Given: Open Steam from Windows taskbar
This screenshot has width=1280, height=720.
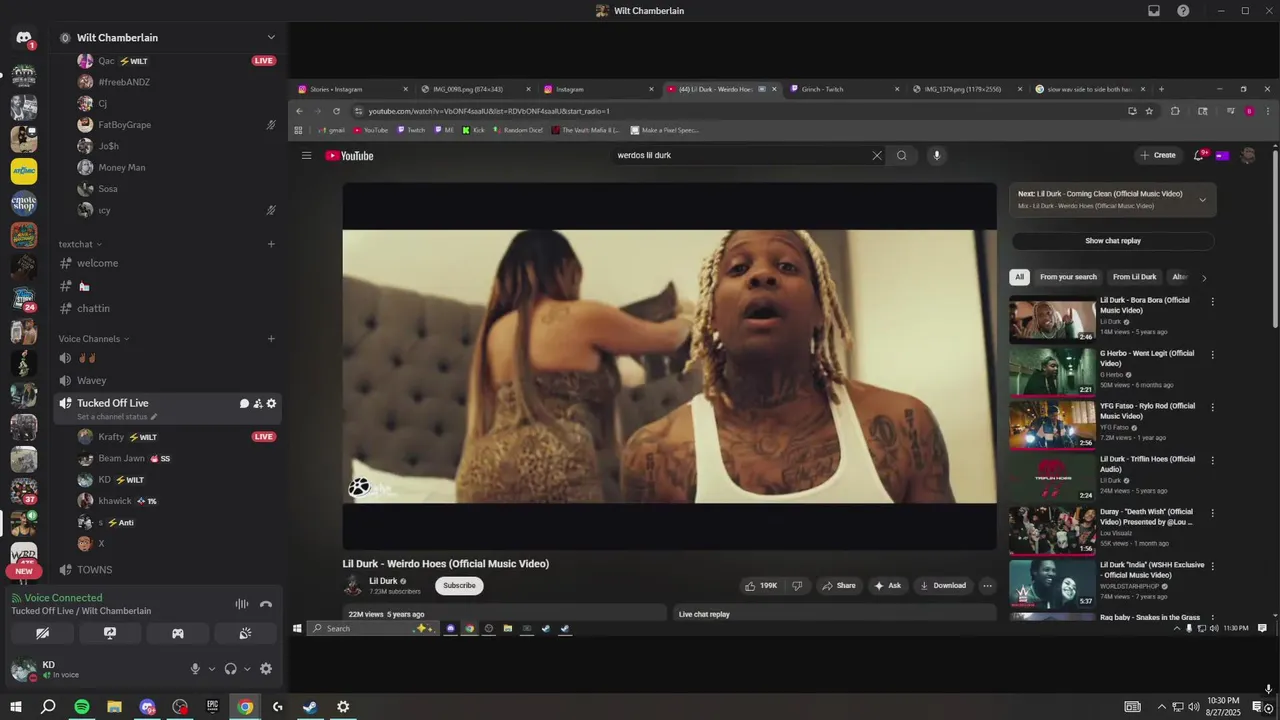Looking at the screenshot, I should point(310,707).
